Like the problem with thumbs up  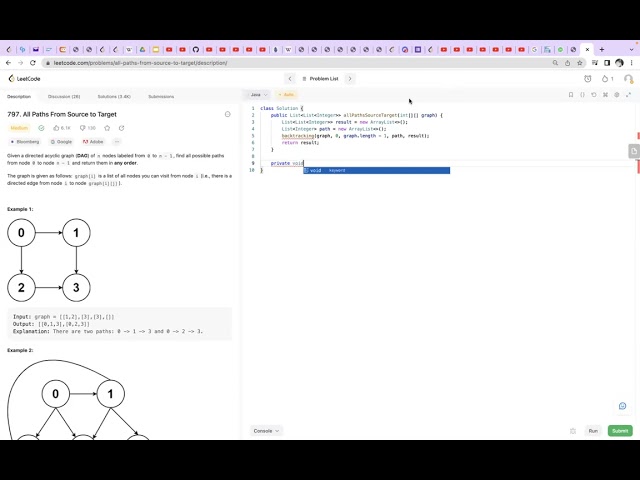tap(57, 128)
